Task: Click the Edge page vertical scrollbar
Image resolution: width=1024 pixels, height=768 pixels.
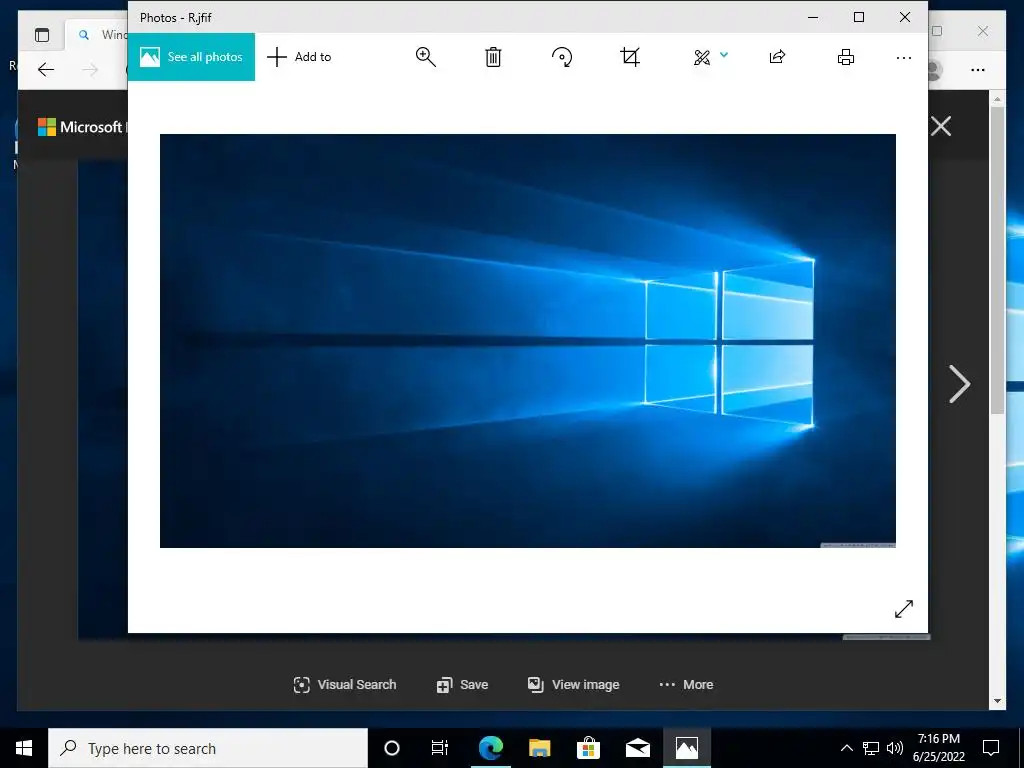Action: [x=997, y=261]
